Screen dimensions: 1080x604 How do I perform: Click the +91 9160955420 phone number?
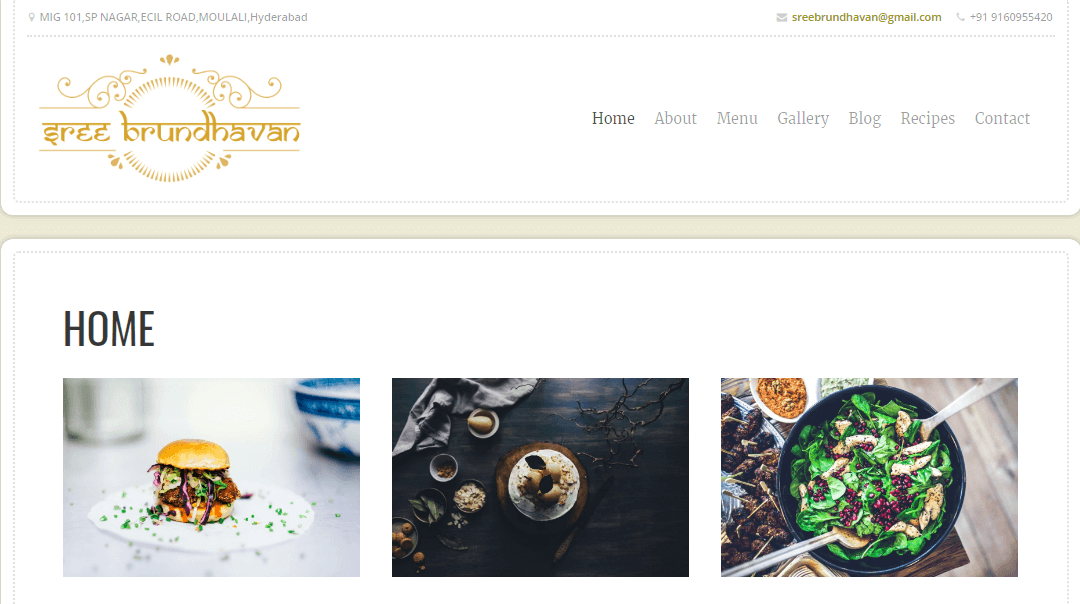[x=1011, y=17]
